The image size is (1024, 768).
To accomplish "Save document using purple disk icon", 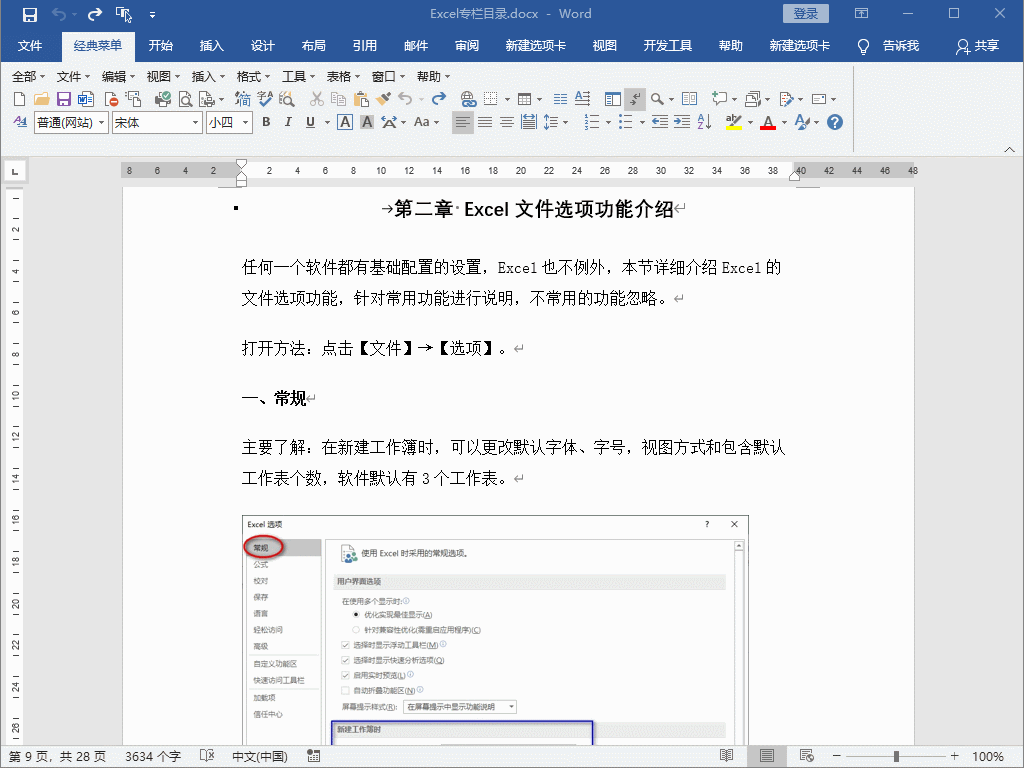I will (63, 99).
